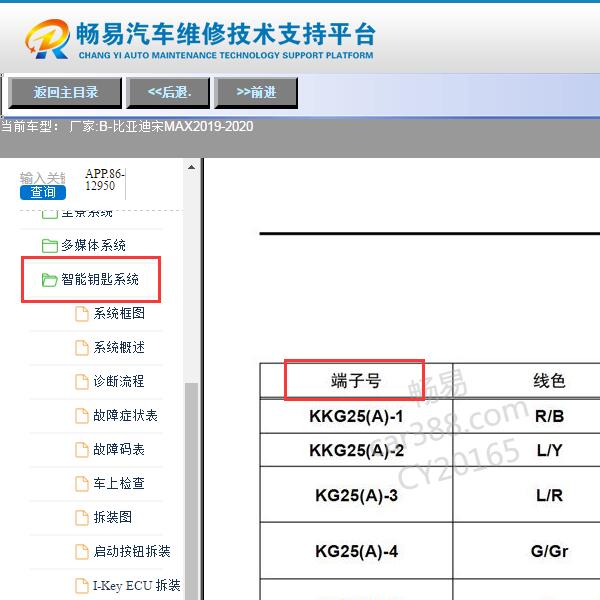Open the 故障症状表 document
600x600 pixels.
126,415
